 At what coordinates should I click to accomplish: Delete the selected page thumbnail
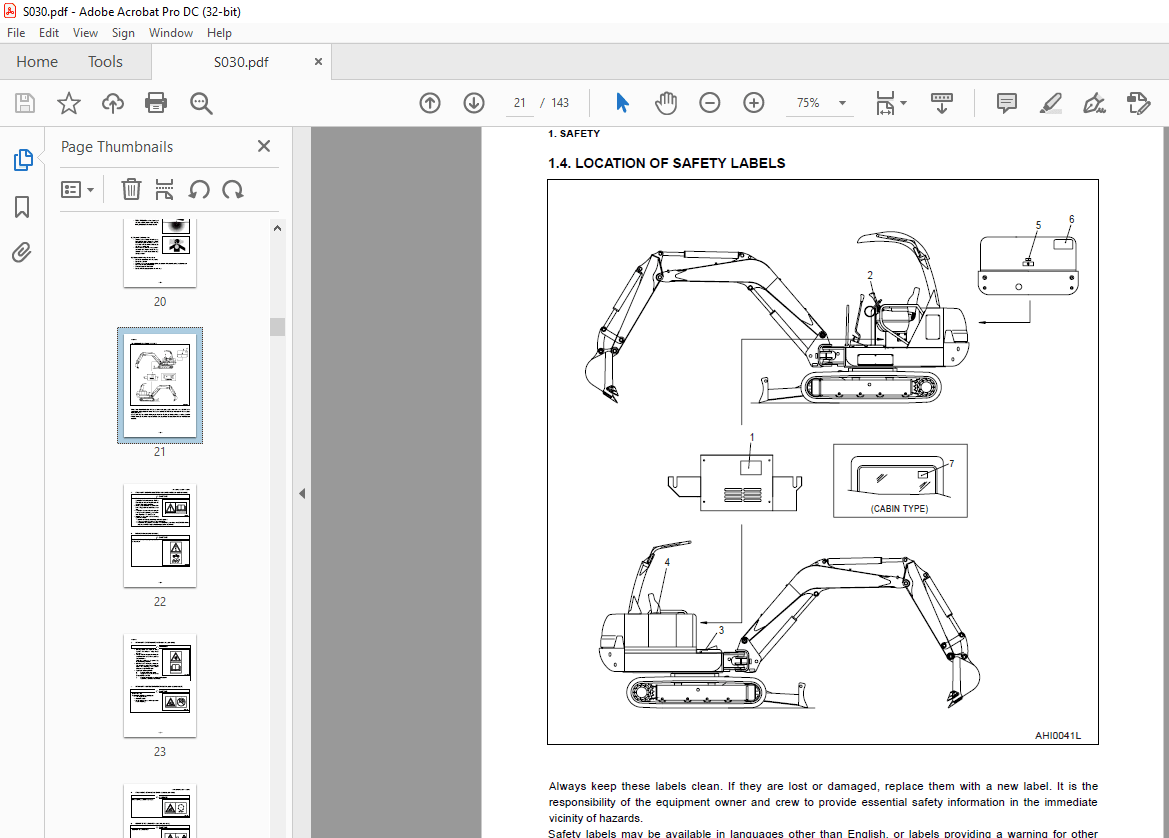tap(131, 189)
